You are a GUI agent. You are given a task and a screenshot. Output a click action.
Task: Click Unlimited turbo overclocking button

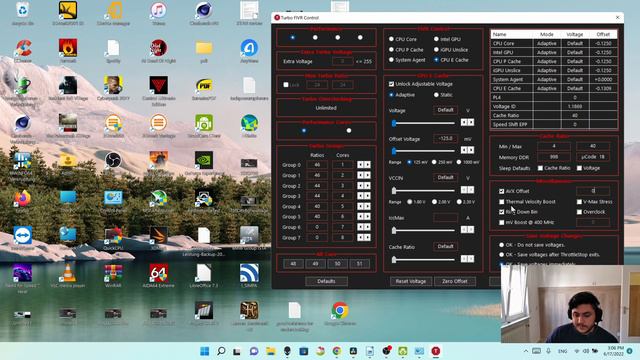(326, 108)
